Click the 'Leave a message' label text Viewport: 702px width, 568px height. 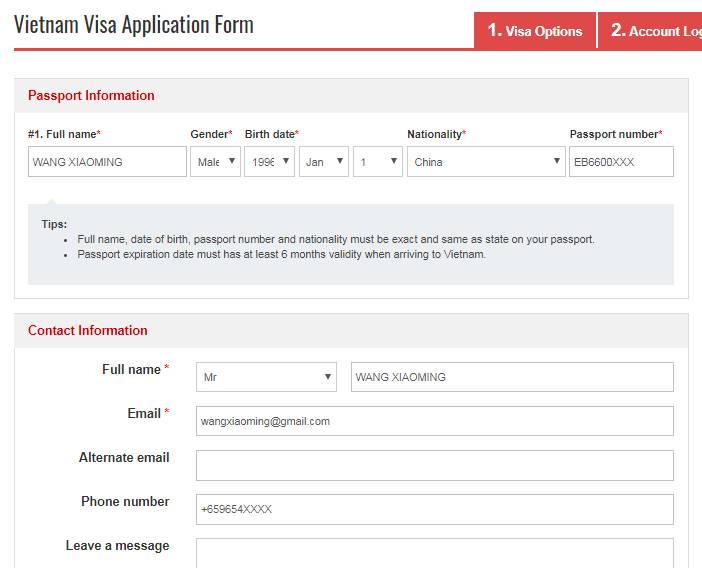117,546
